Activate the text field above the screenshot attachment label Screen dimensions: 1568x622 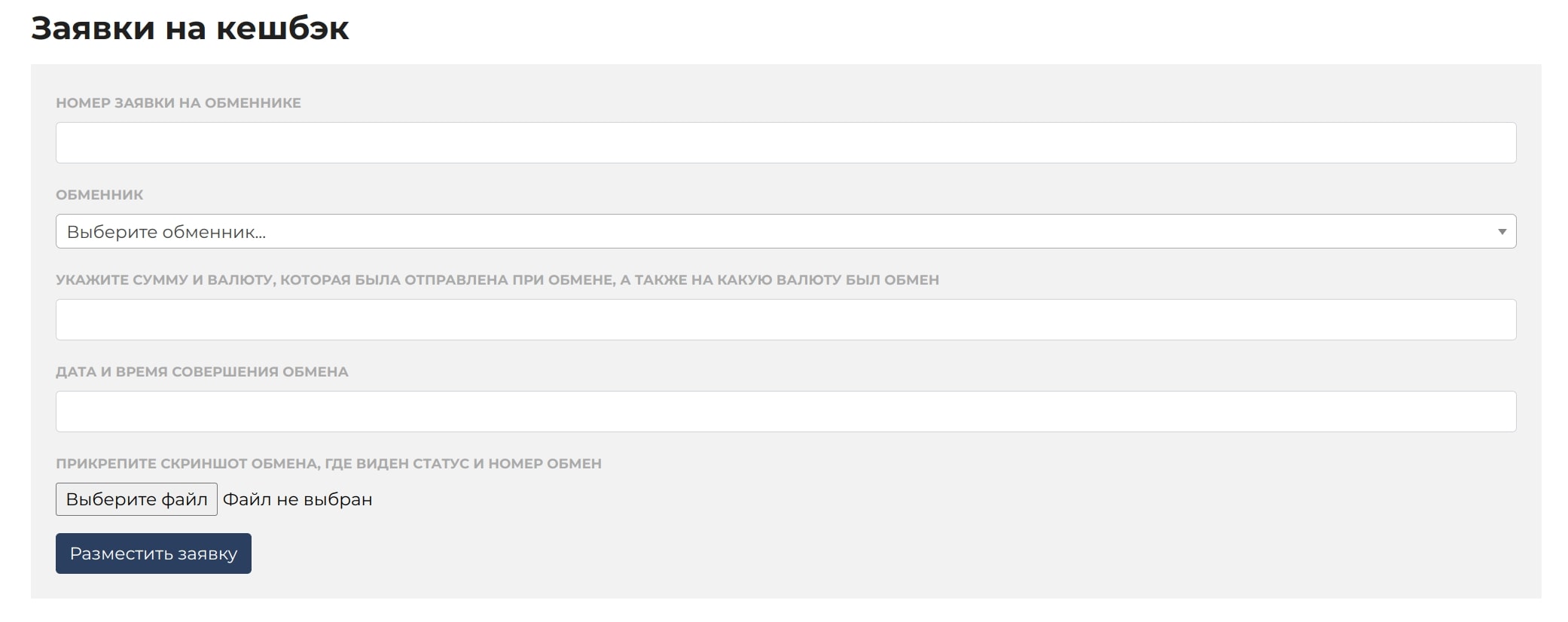pyautogui.click(x=786, y=411)
